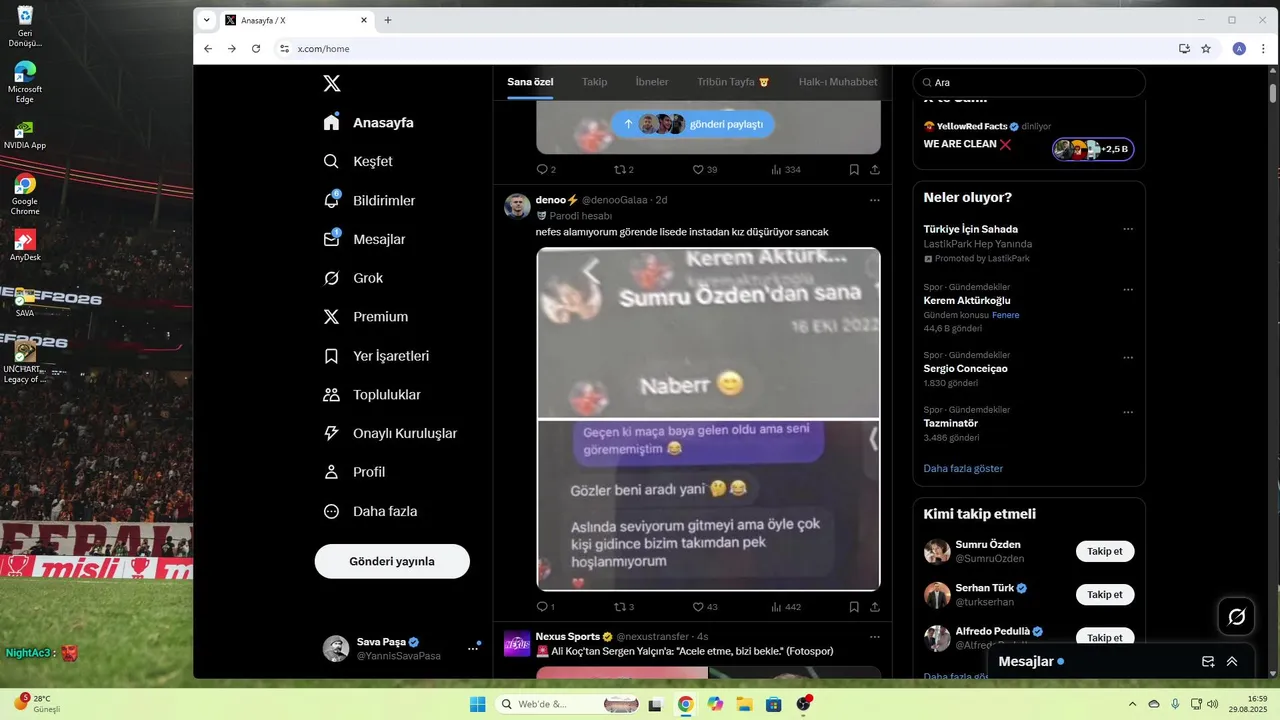Switch to Tribün Tayfa tab
The image size is (1280, 720).
733,82
